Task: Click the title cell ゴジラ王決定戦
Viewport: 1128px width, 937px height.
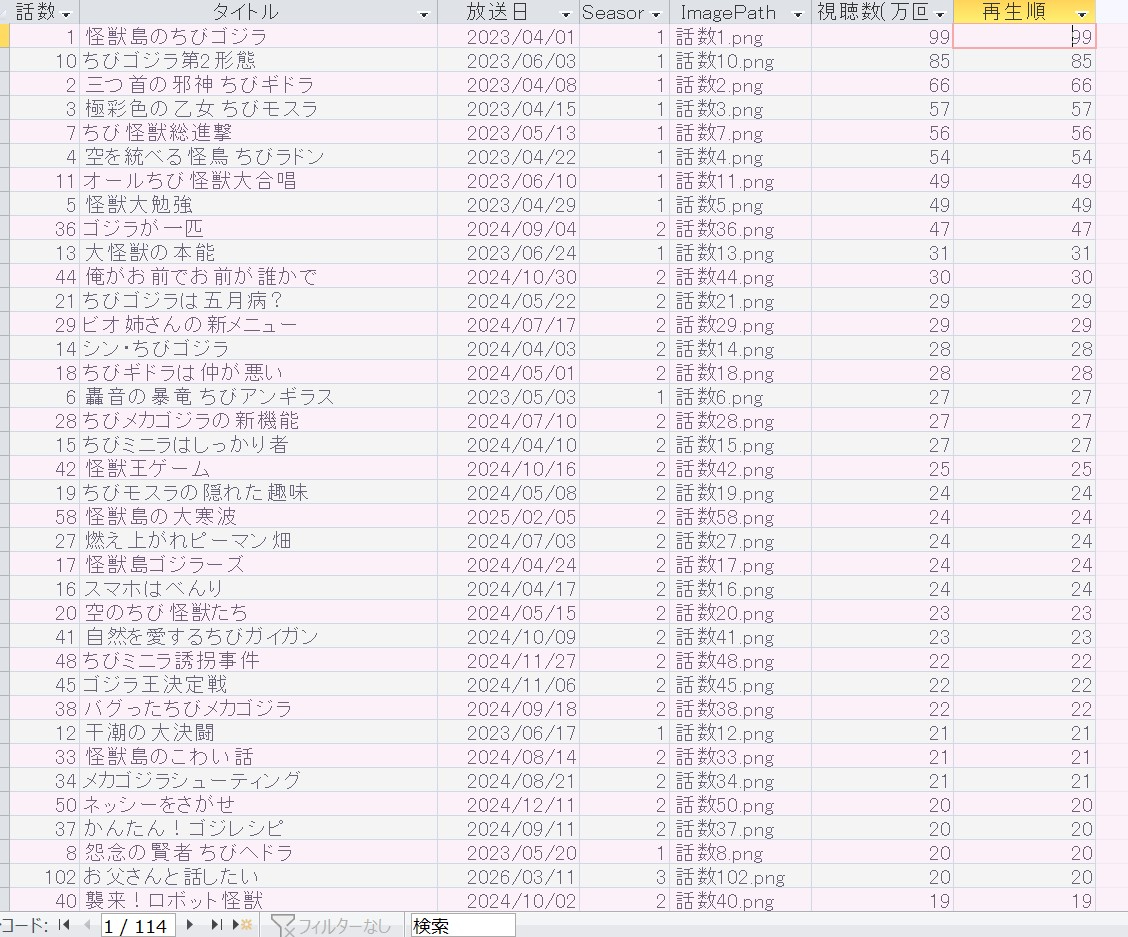Action: (x=258, y=684)
